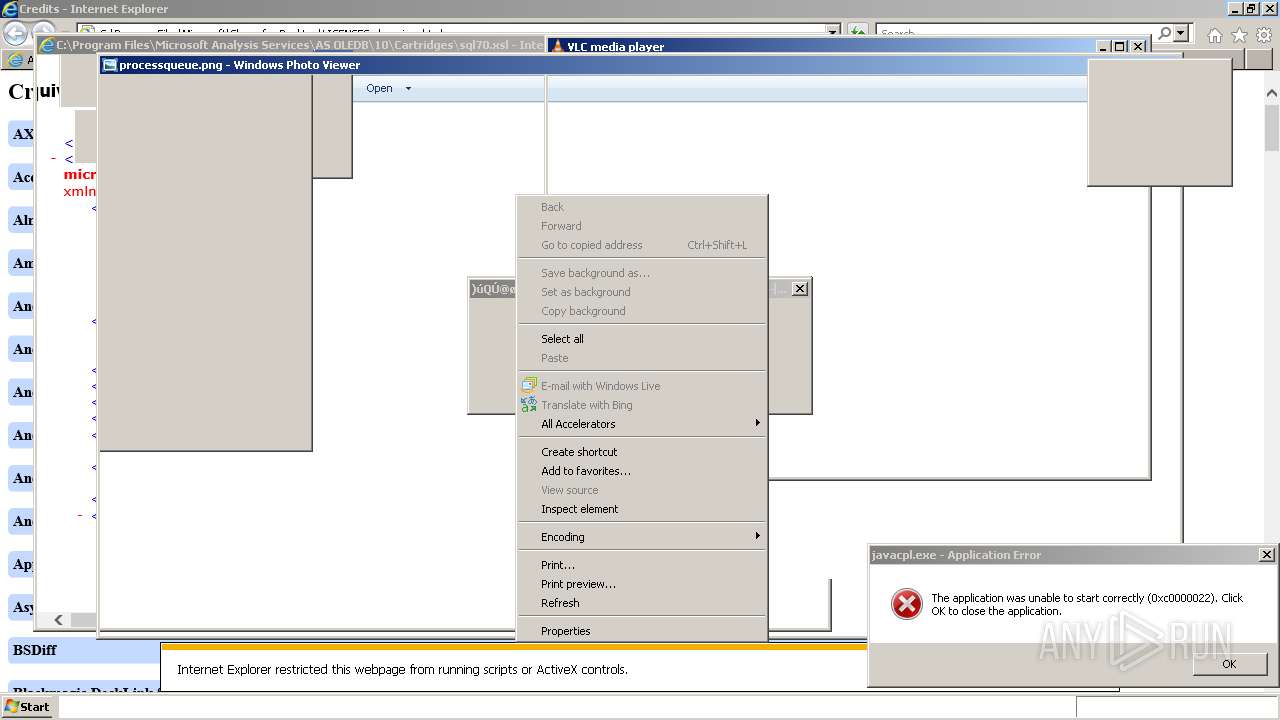Select Print... from the context menu

pyautogui.click(x=641, y=565)
